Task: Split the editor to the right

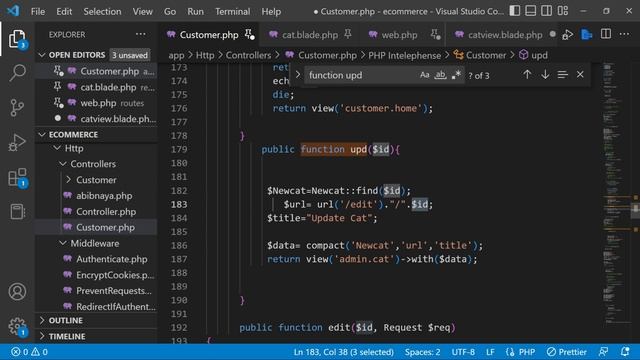Action: pyautogui.click(x=606, y=34)
